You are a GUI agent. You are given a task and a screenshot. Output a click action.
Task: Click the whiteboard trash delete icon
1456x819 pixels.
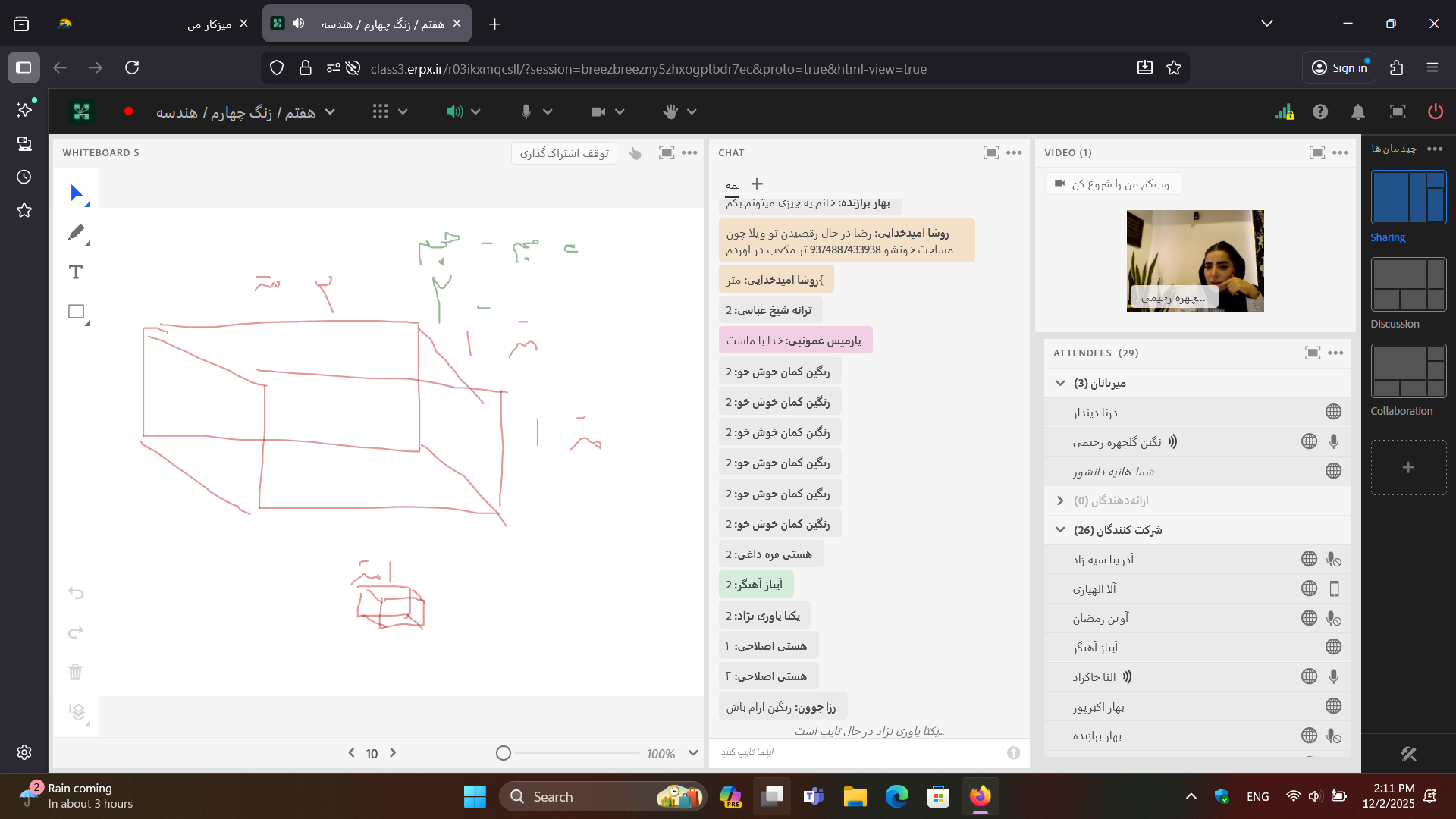pyautogui.click(x=75, y=672)
